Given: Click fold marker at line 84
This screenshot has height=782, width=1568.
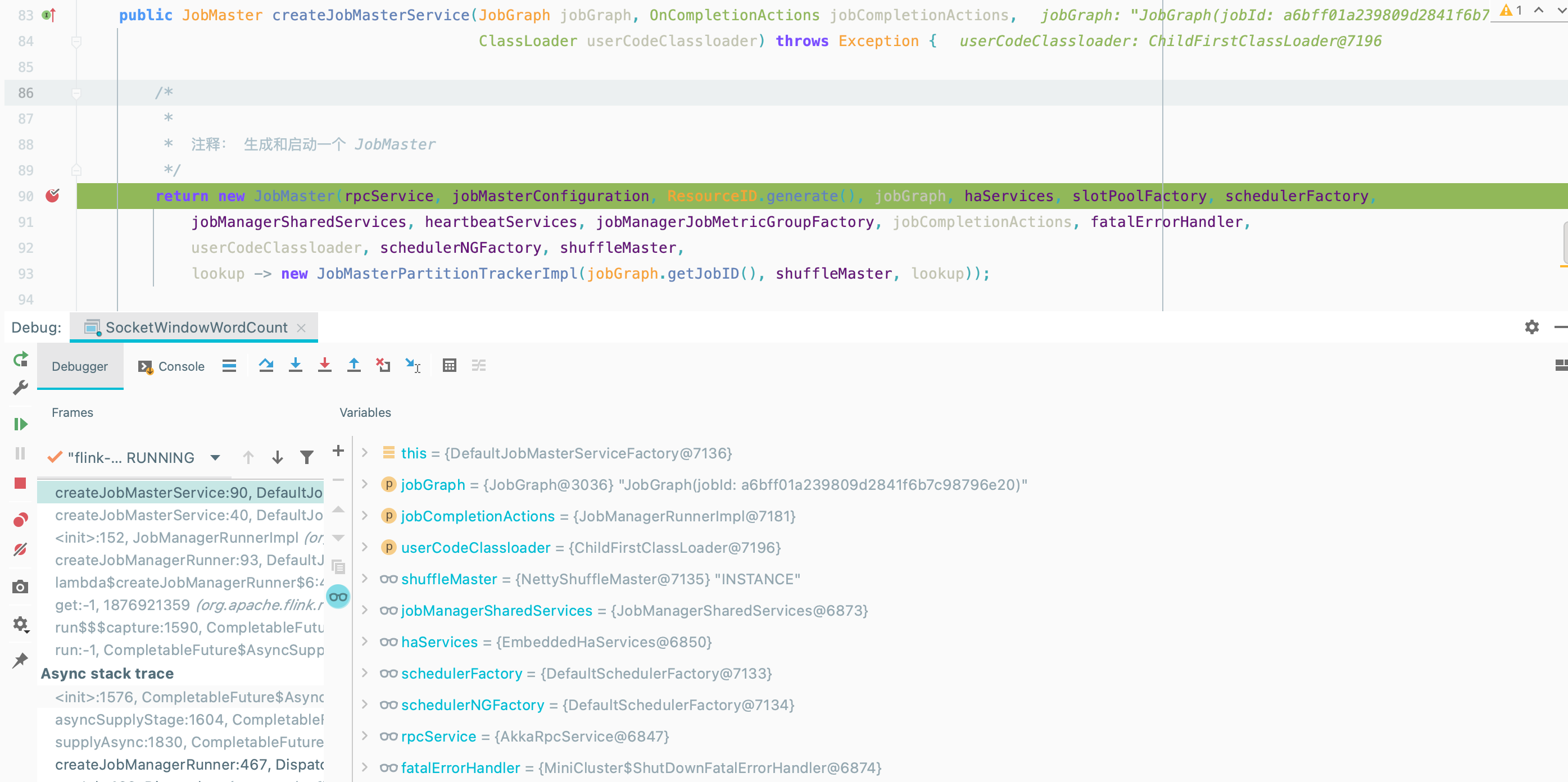Looking at the screenshot, I should 76,42.
